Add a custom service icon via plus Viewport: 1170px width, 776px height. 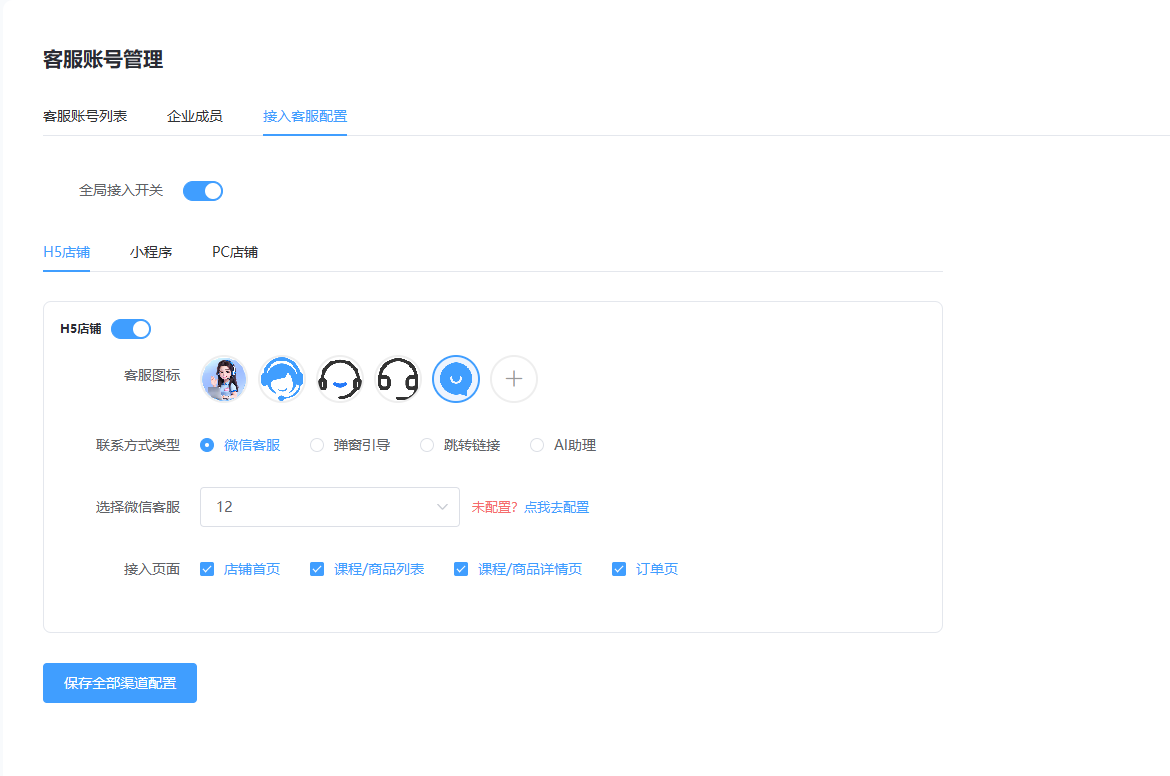pyautogui.click(x=514, y=379)
